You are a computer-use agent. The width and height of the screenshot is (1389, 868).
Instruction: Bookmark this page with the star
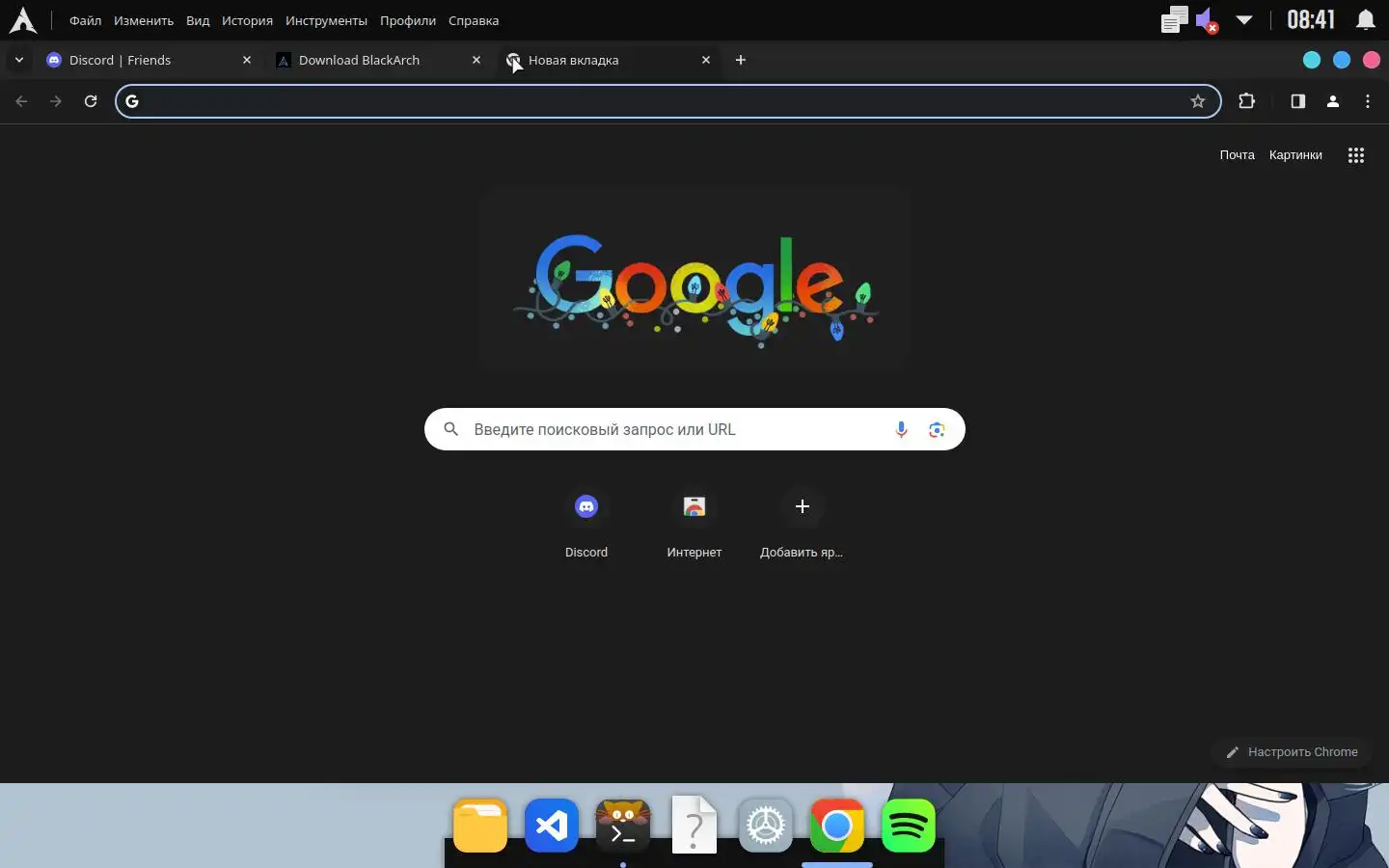pos(1198,101)
